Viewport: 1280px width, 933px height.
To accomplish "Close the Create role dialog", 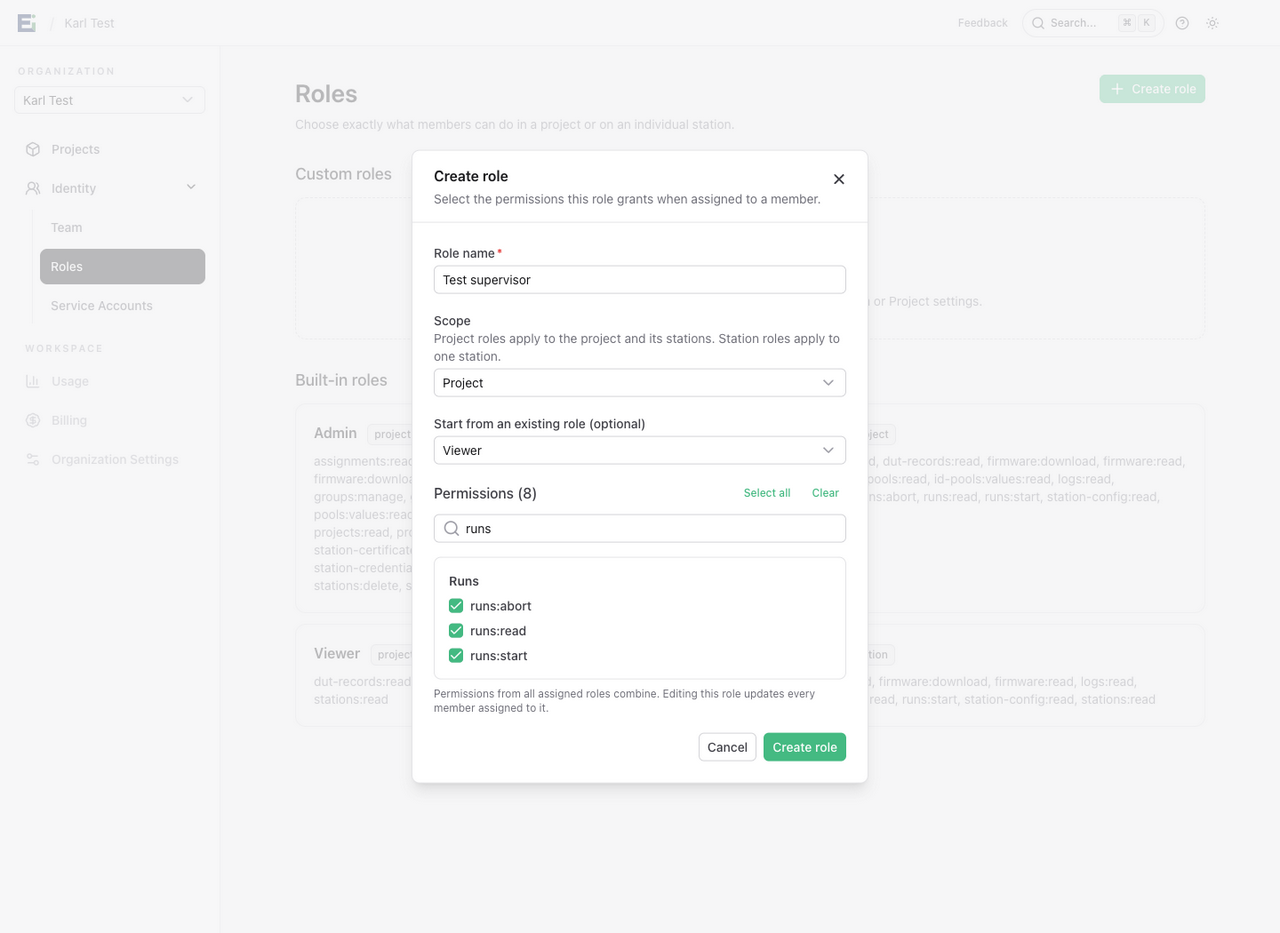I will [x=839, y=179].
